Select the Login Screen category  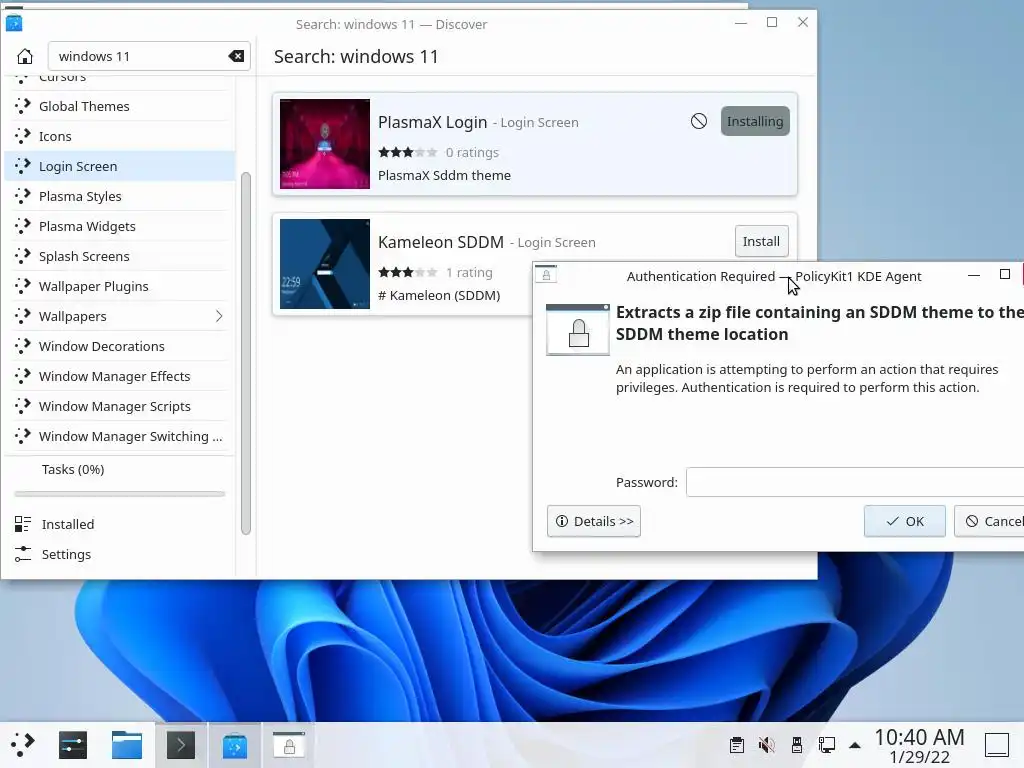pos(120,166)
